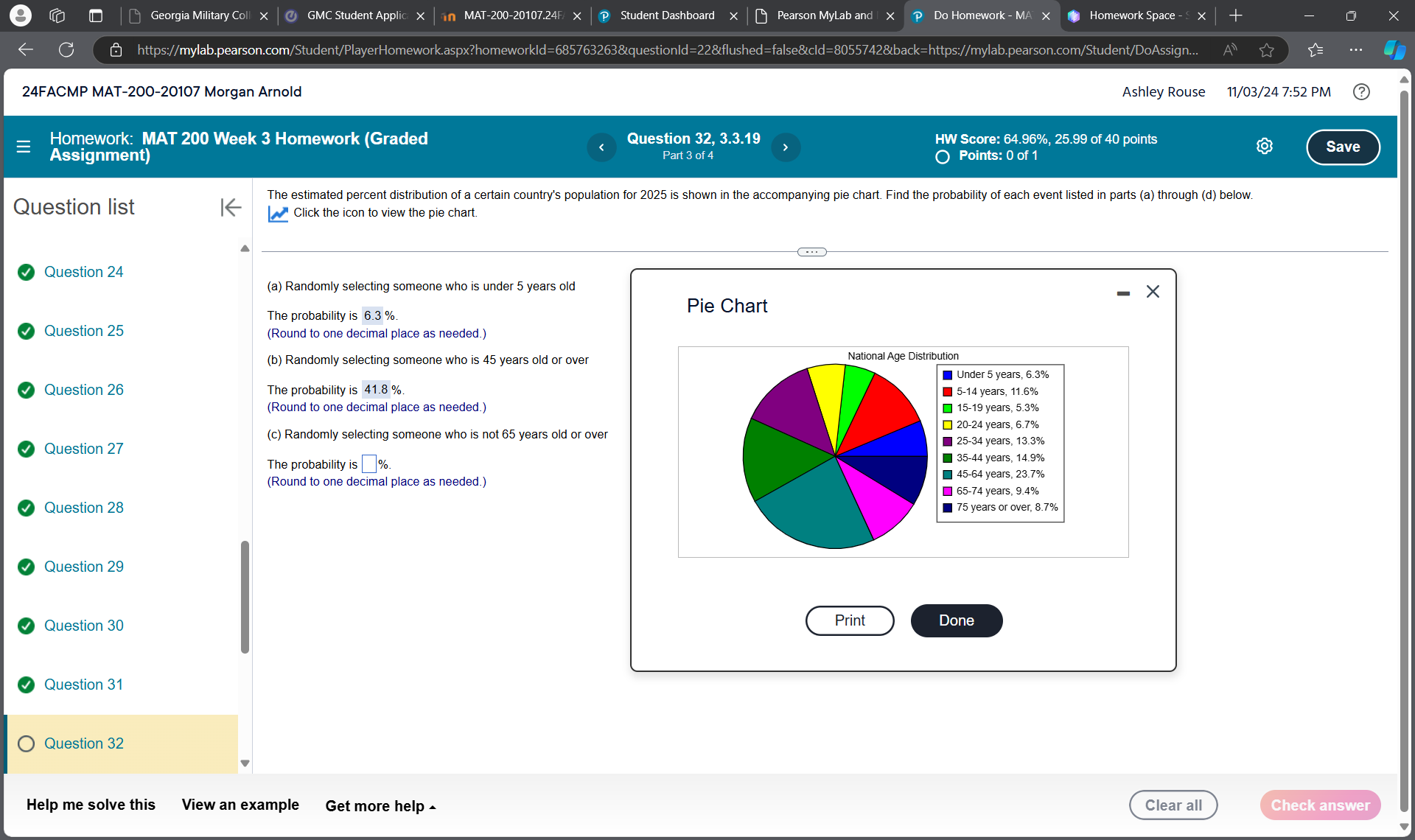The width and height of the screenshot is (1415, 840).
Task: Refresh the current page
Action: coord(66,49)
